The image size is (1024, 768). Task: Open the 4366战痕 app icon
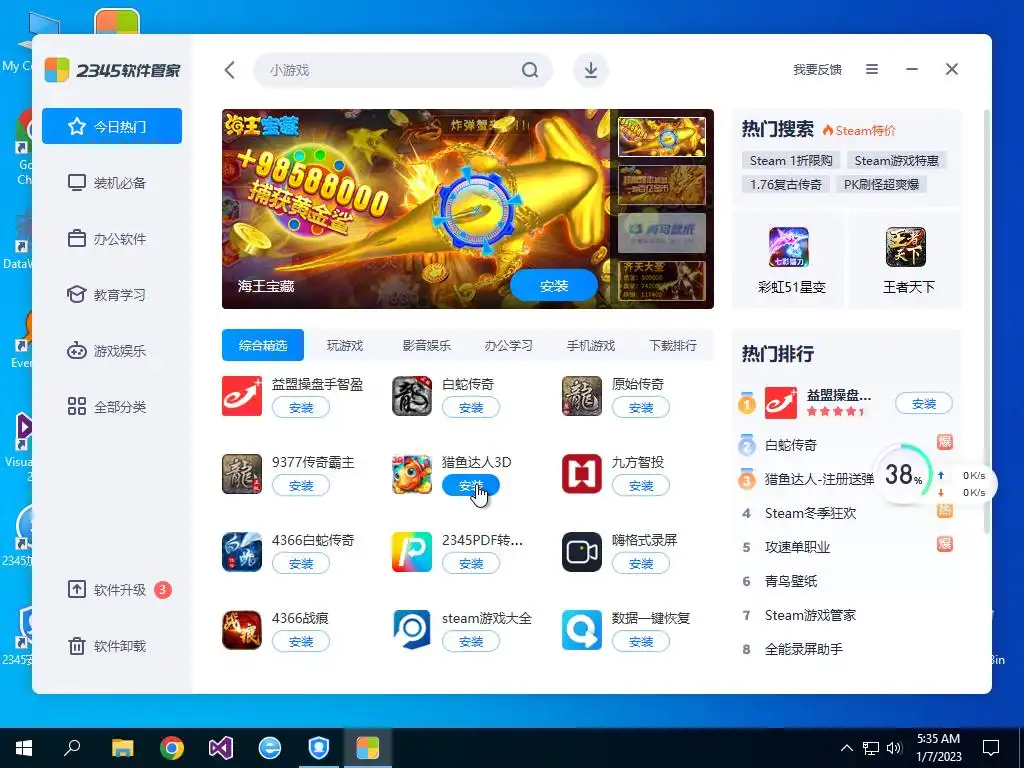[242, 630]
